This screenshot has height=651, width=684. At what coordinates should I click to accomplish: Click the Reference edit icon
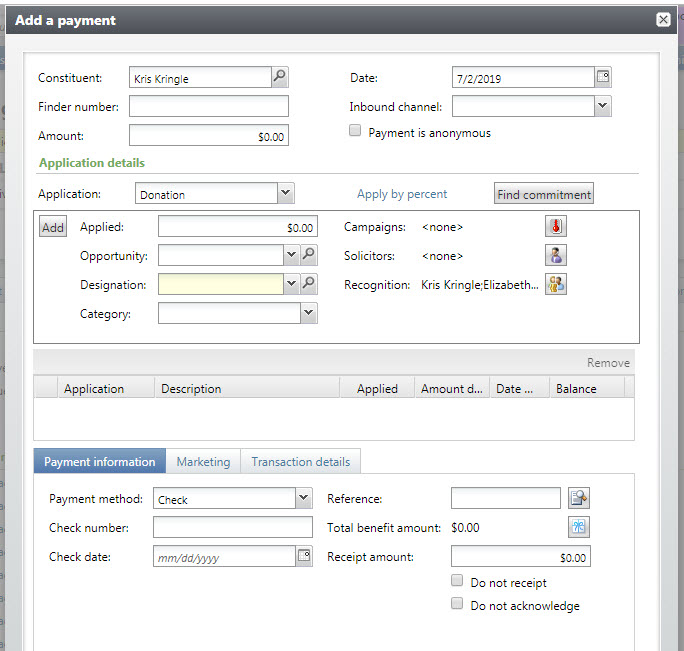click(579, 498)
